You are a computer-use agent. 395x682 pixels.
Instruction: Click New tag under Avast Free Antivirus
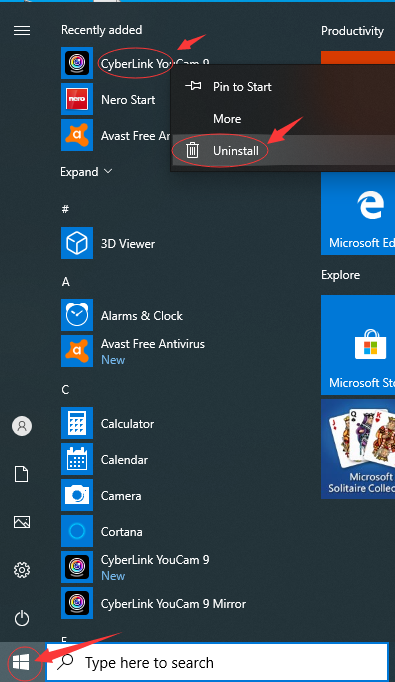click(113, 360)
